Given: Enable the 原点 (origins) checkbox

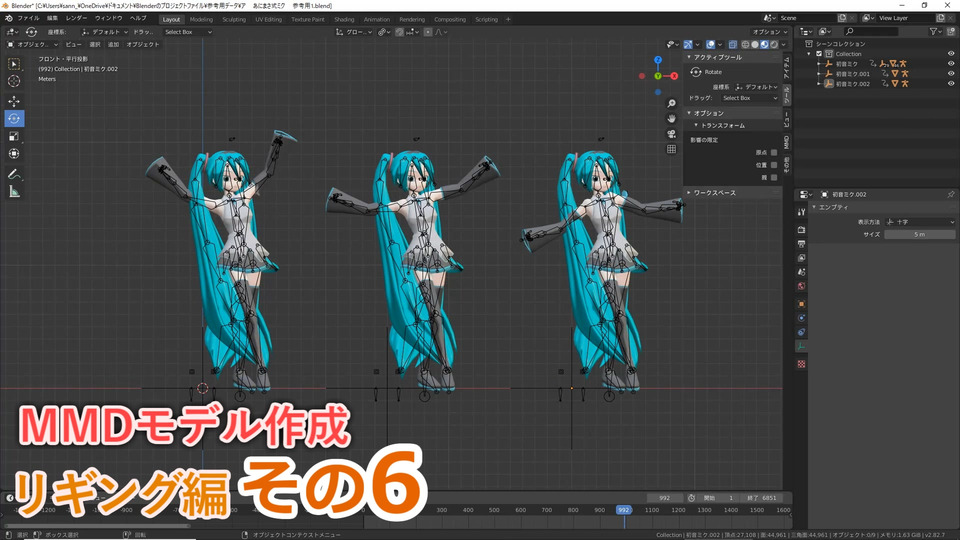Looking at the screenshot, I should tap(773, 152).
